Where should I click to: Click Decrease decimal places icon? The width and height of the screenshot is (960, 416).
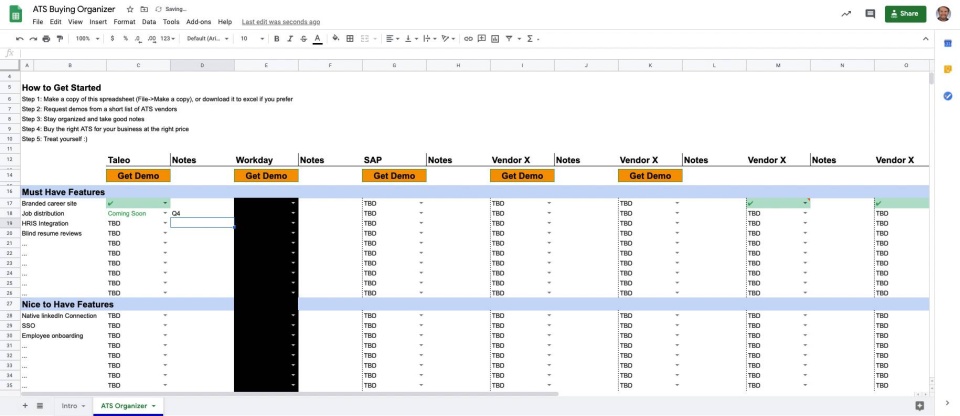pyautogui.click(x=138, y=39)
